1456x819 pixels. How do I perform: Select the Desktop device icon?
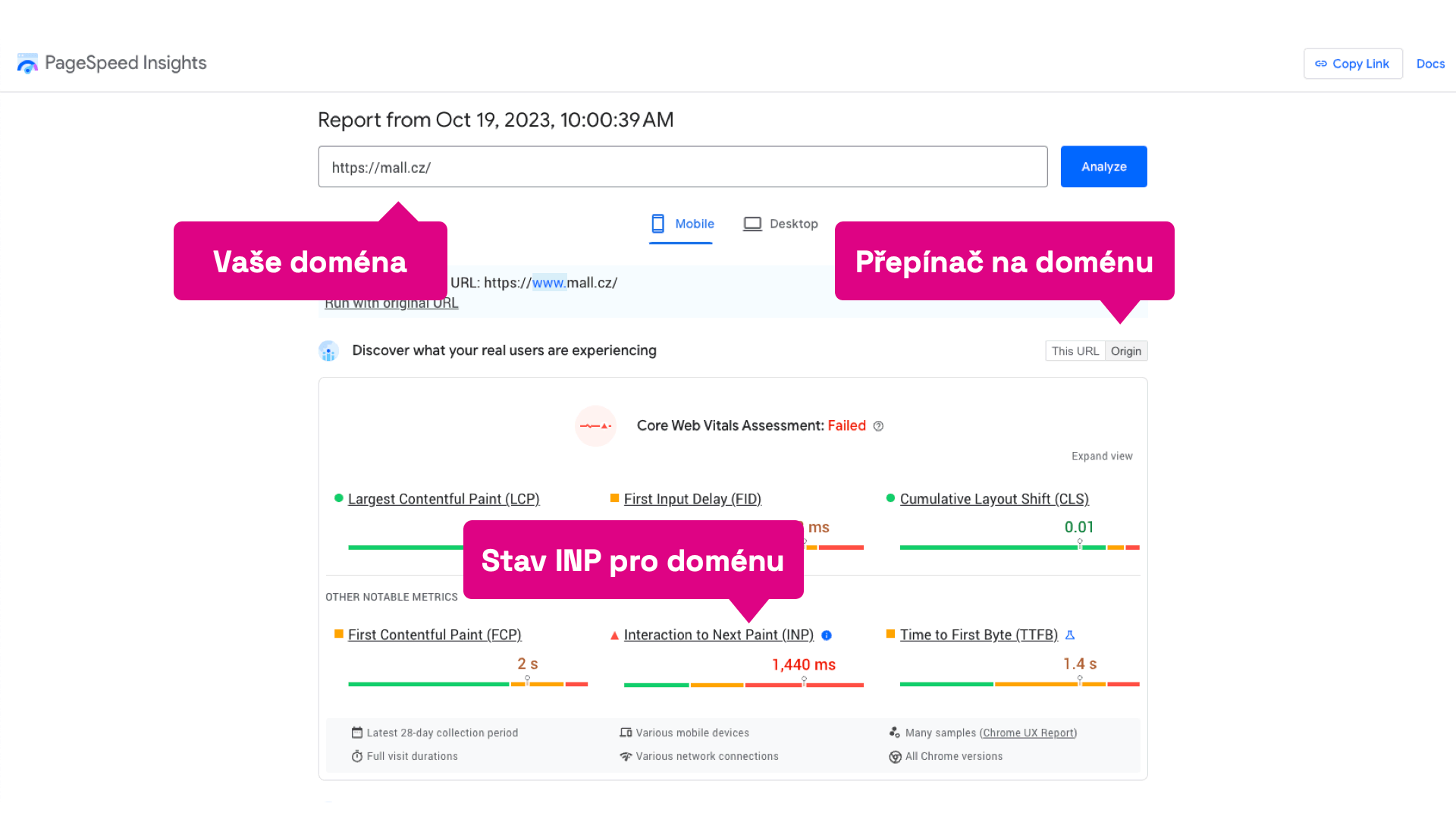[x=752, y=223]
